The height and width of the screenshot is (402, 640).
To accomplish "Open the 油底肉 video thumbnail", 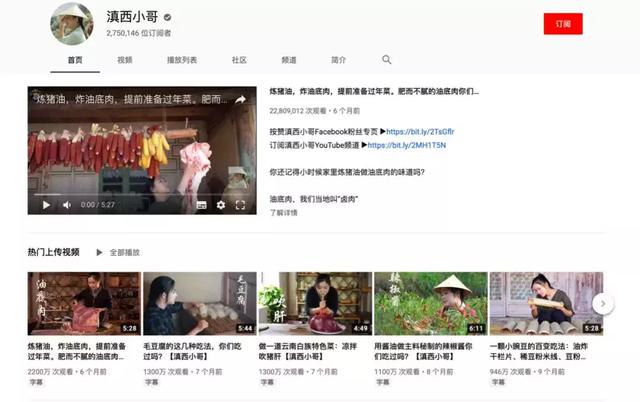I will [x=84, y=304].
